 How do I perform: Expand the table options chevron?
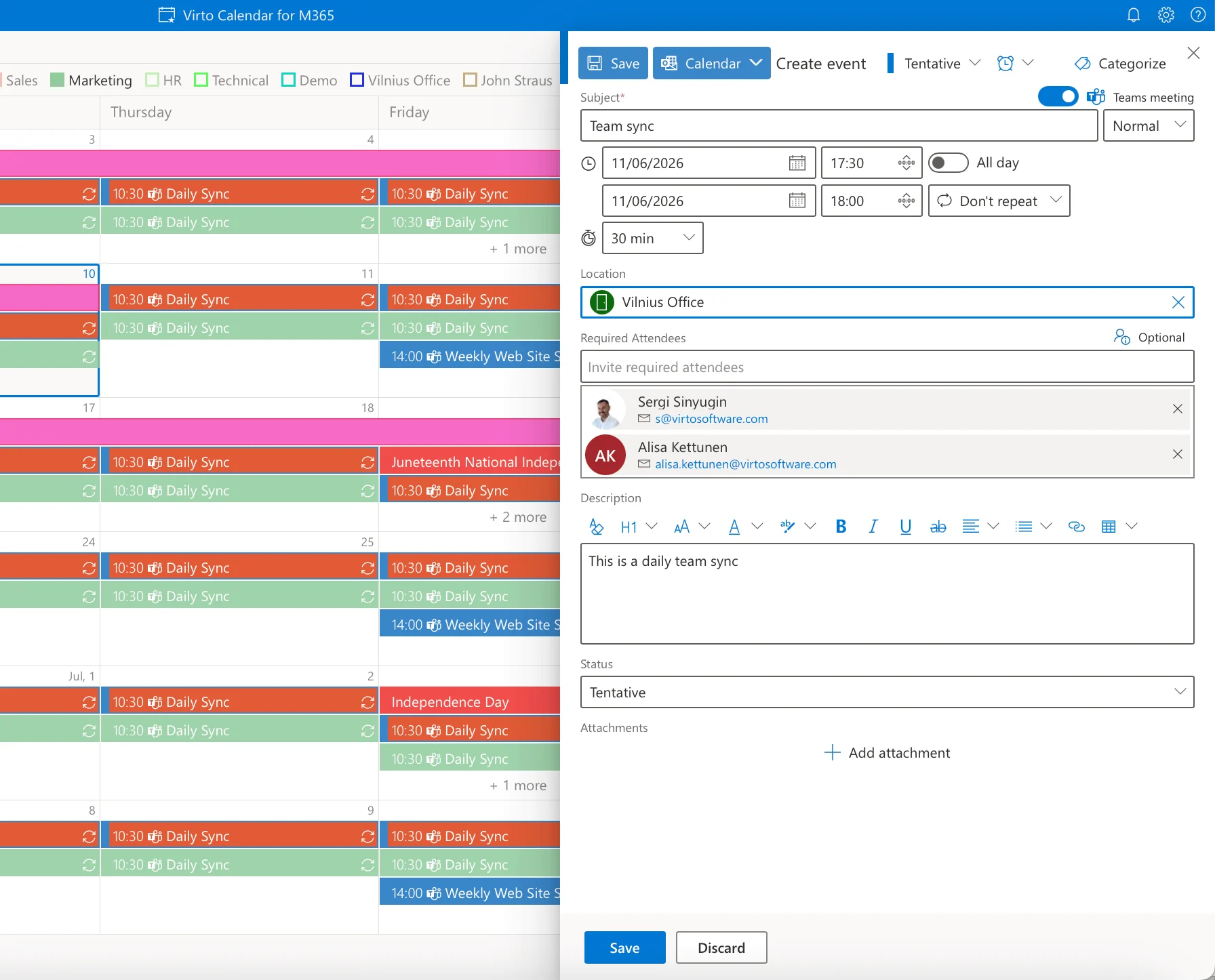1132,526
